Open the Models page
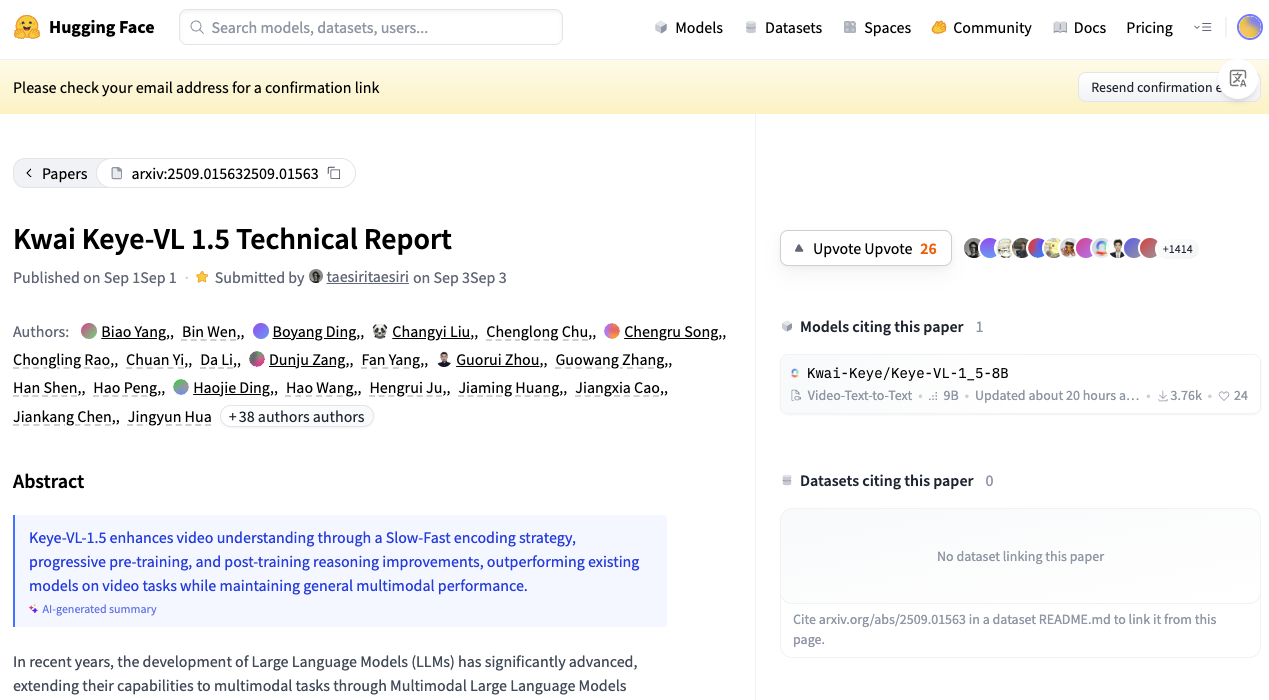This screenshot has width=1269, height=700. (688, 27)
